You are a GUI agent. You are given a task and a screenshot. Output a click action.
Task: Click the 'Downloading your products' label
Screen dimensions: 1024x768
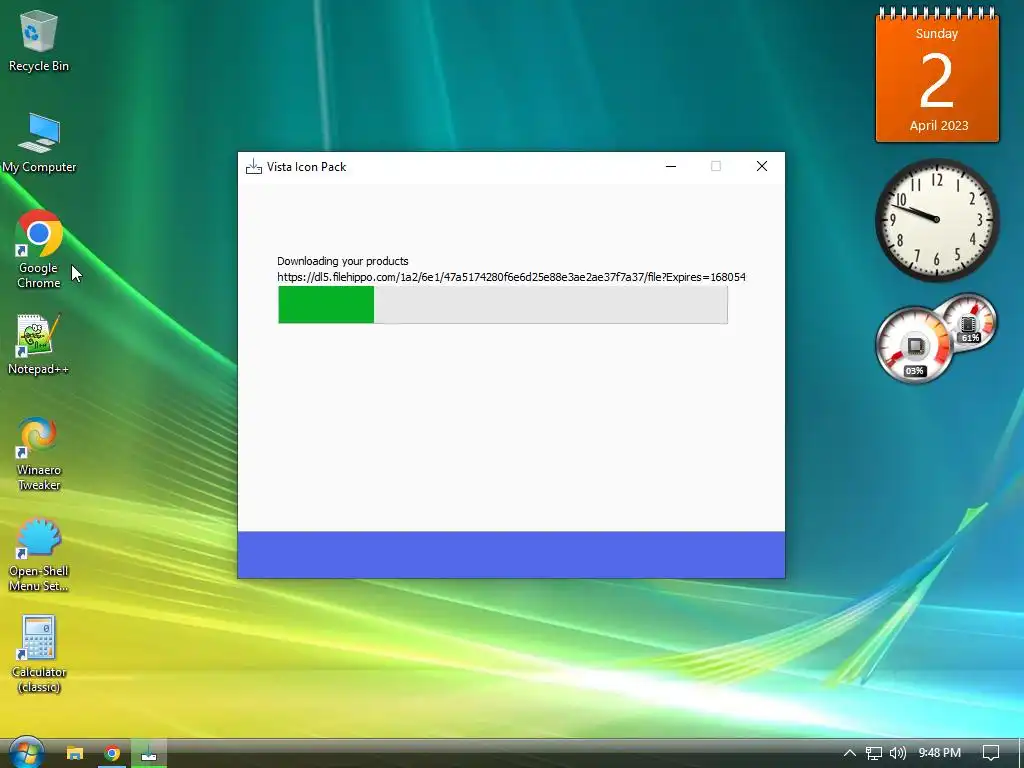coord(343,261)
